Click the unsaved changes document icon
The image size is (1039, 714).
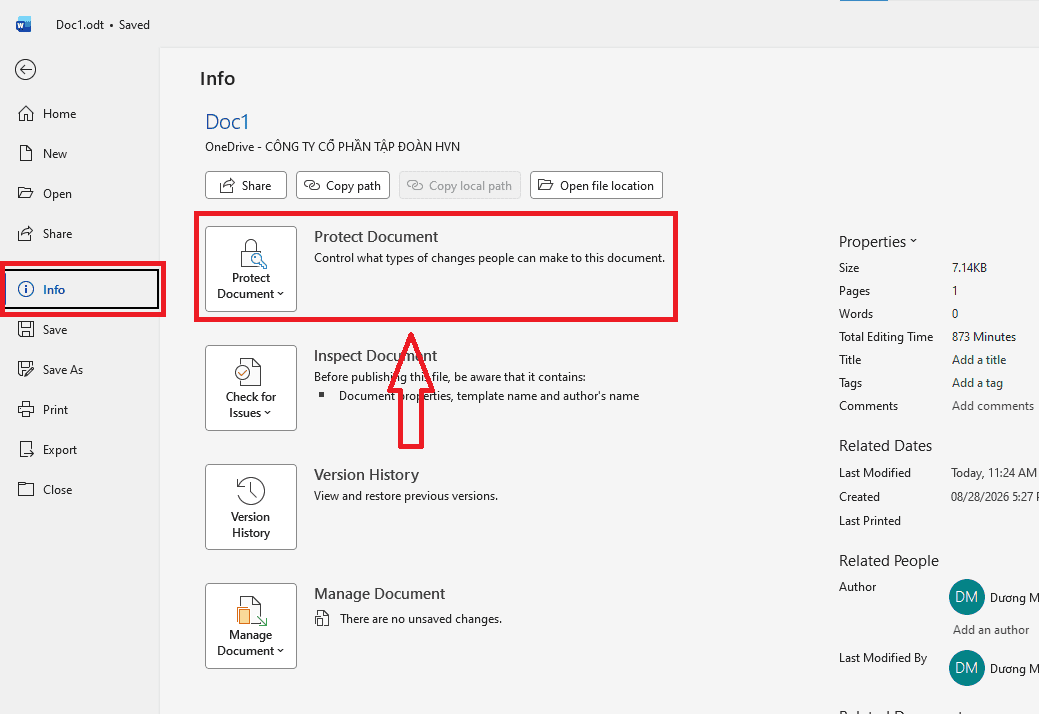[322, 619]
